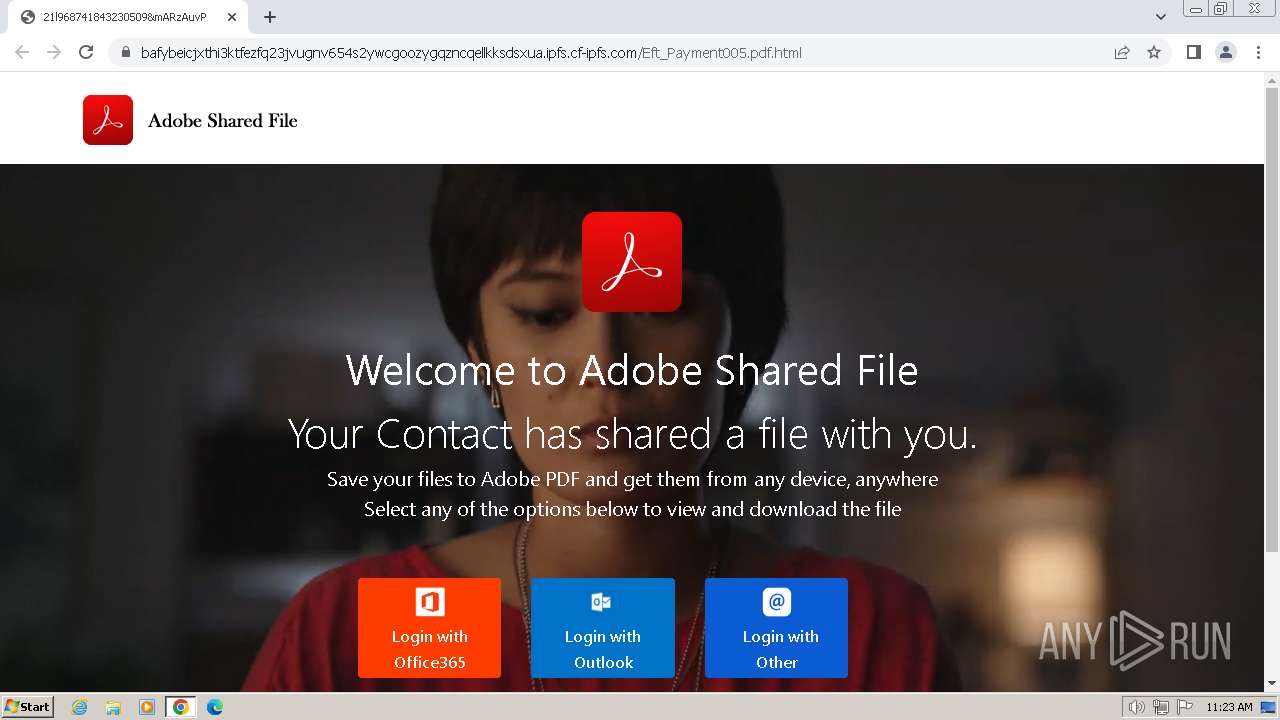Click 'Save your files to Adobe PDF' line
Image resolution: width=1280 pixels, height=720 pixels.
[632, 479]
